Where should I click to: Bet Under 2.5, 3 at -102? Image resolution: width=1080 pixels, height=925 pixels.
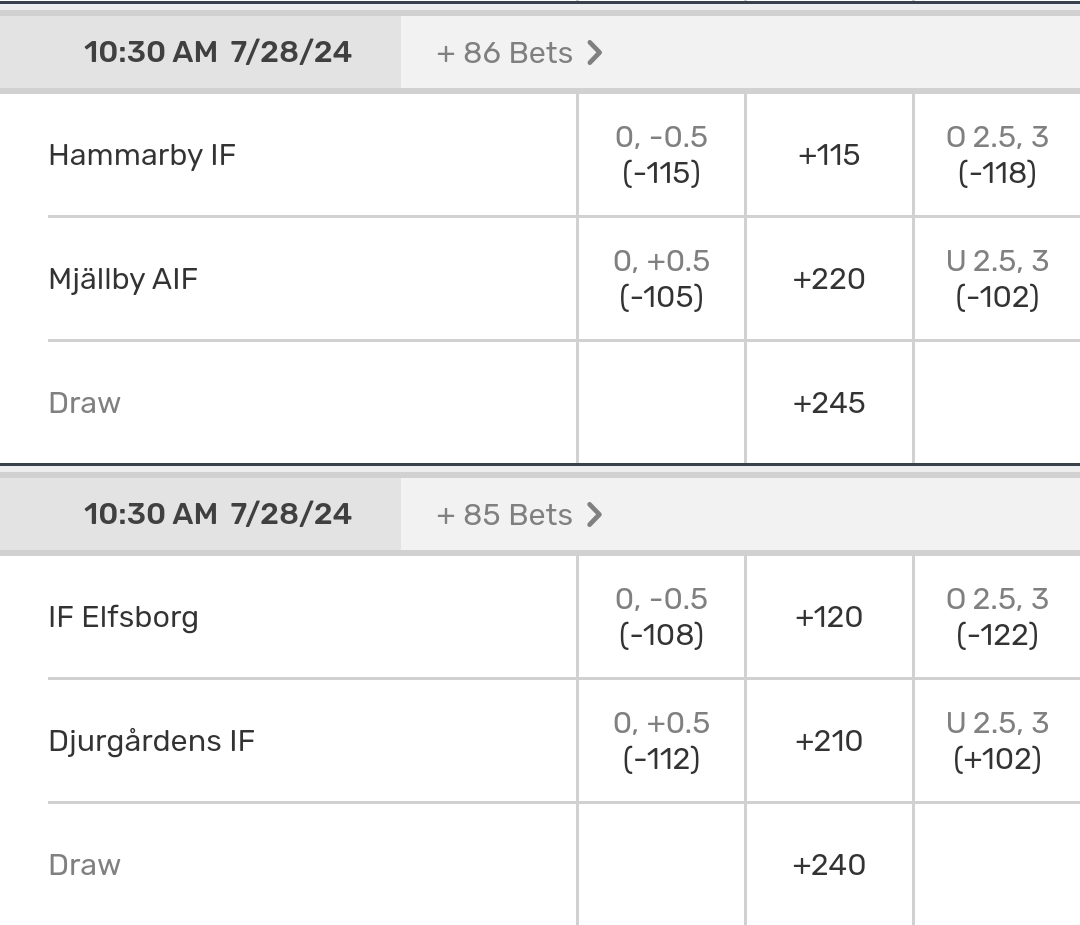pyautogui.click(x=997, y=279)
